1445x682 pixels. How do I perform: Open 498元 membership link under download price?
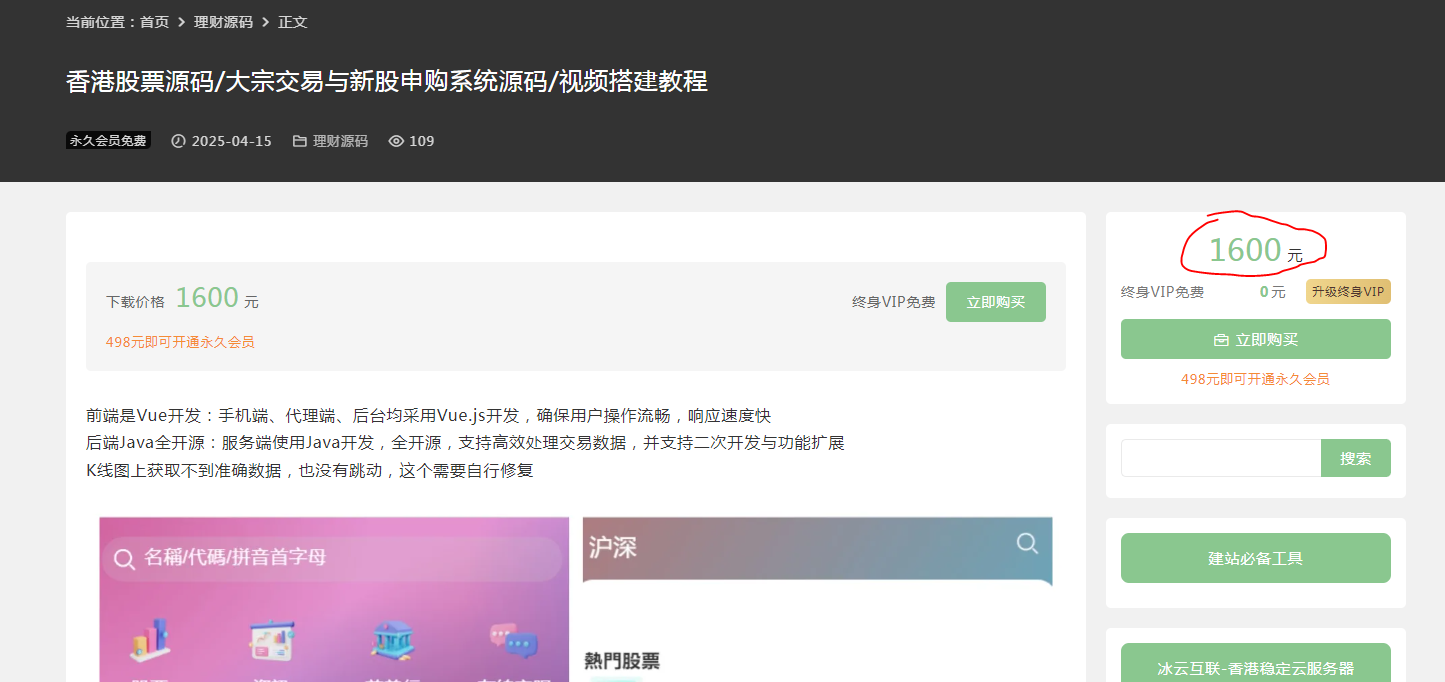click(180, 342)
